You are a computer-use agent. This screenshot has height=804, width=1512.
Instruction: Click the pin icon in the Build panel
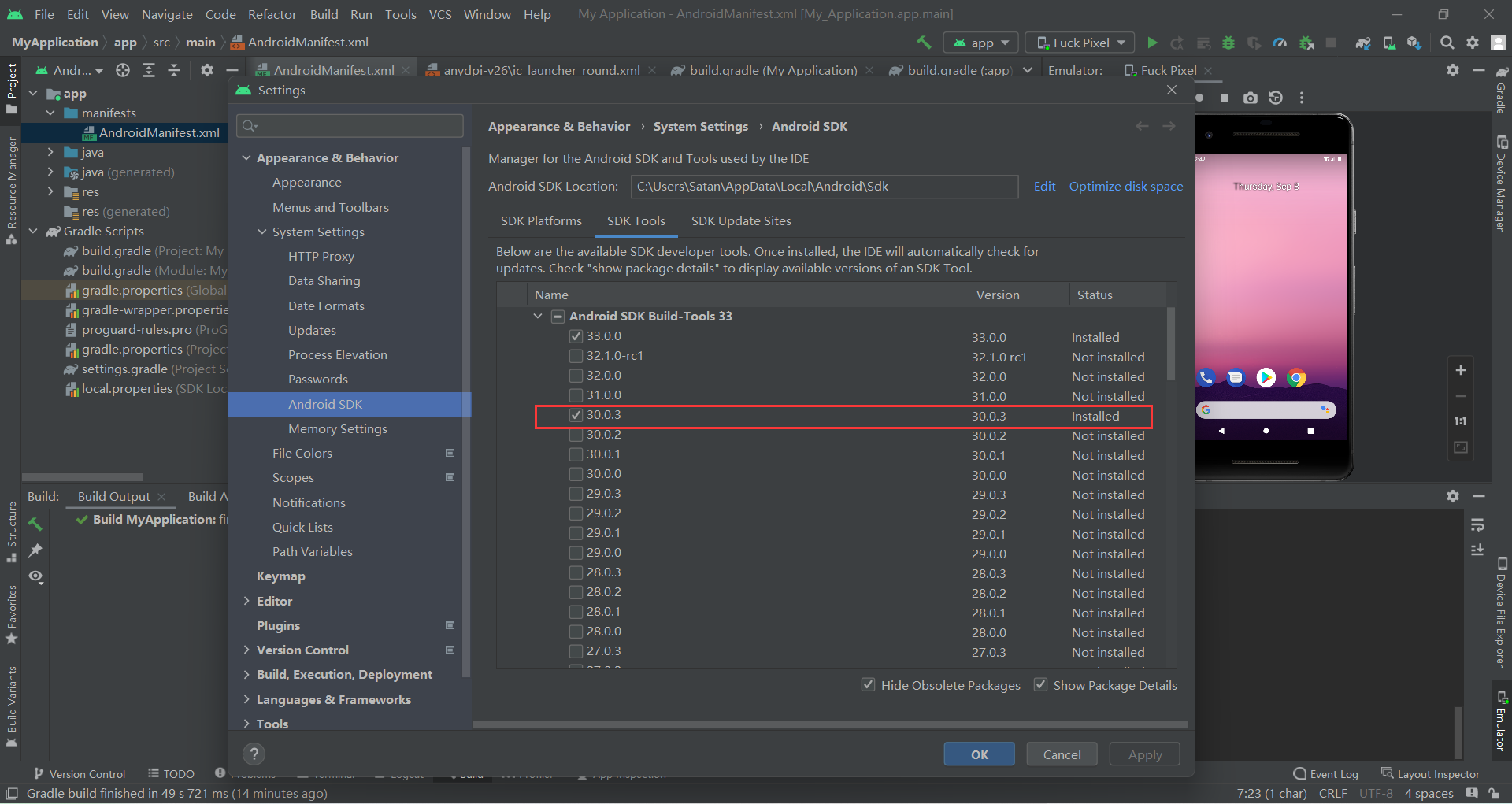[x=35, y=550]
